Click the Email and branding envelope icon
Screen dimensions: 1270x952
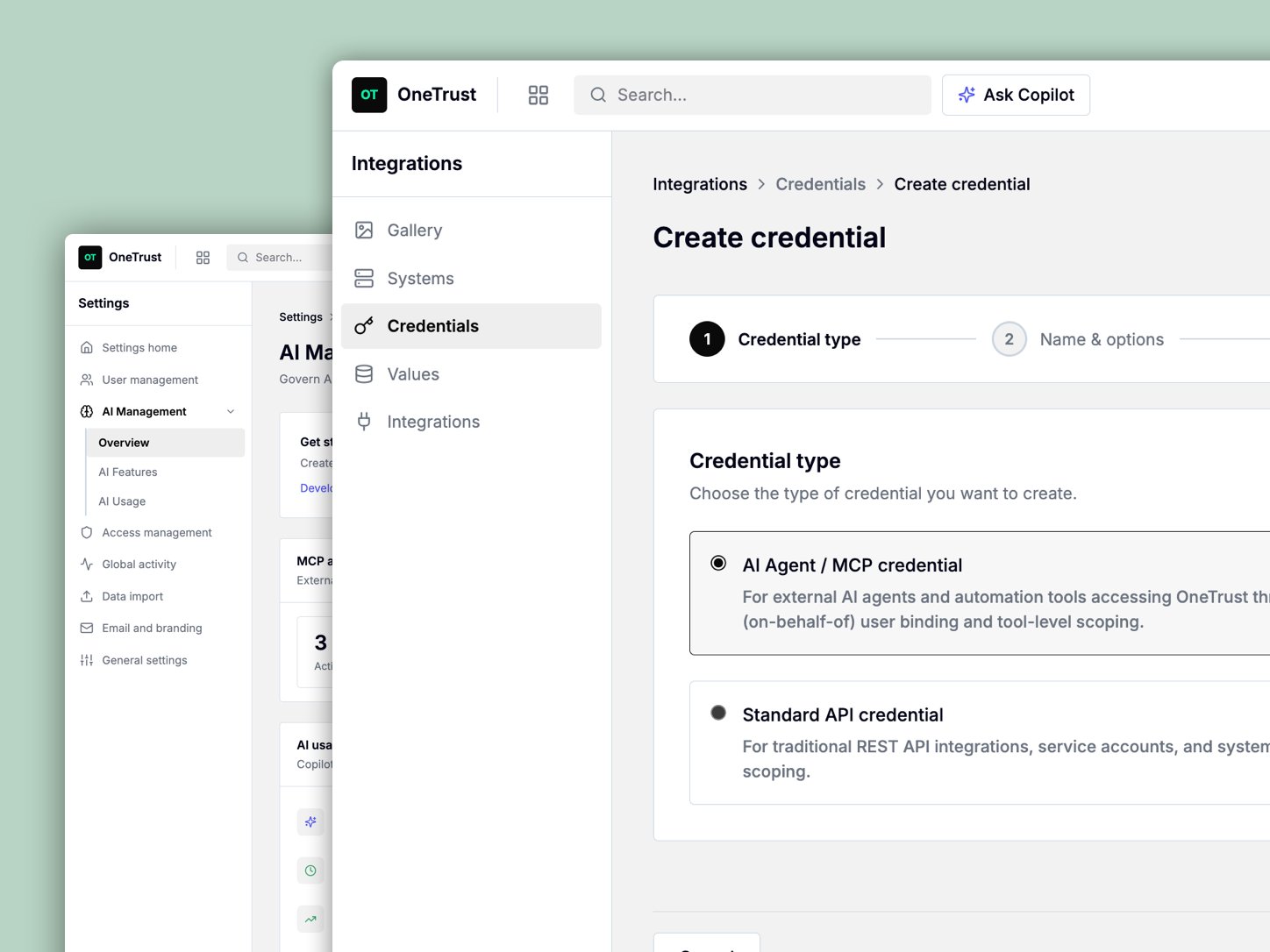pyautogui.click(x=87, y=629)
